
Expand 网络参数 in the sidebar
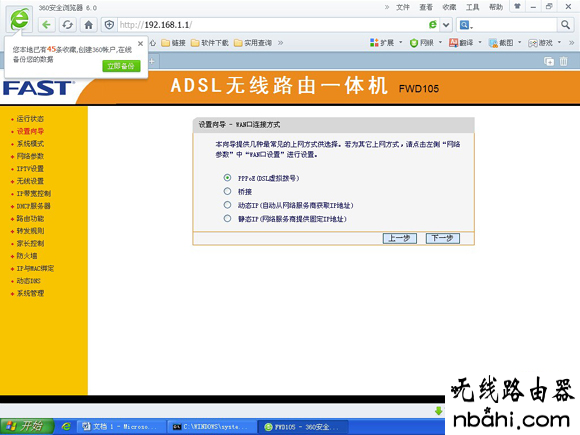(30, 156)
